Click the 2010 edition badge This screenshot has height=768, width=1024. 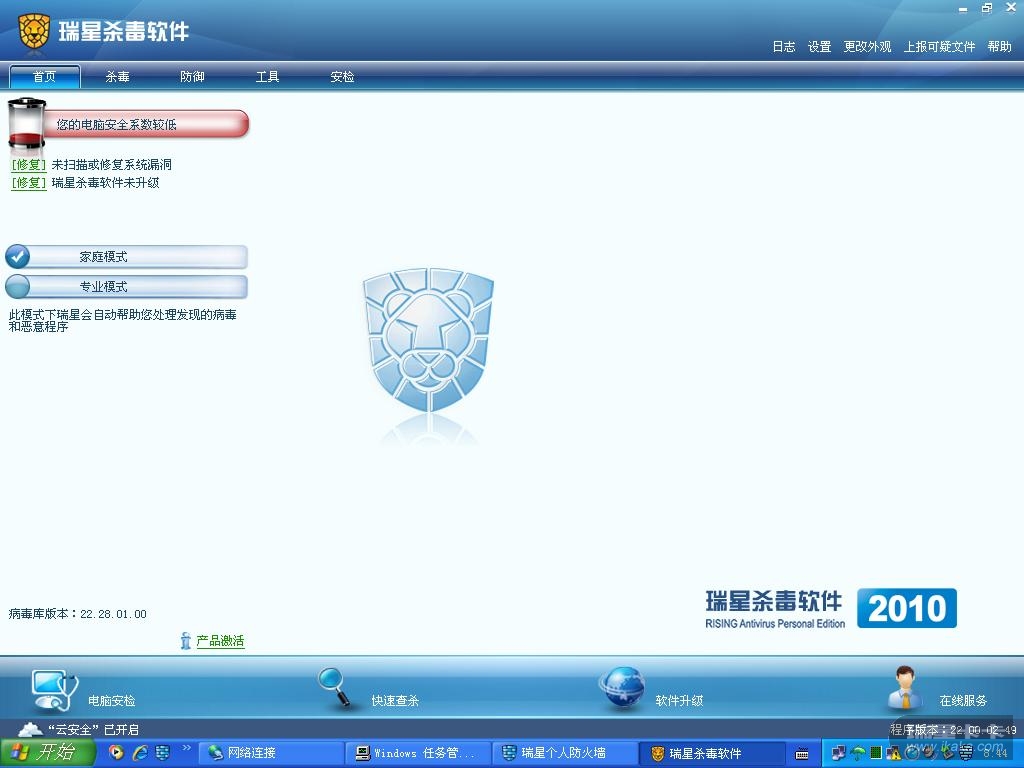pyautogui.click(x=906, y=608)
